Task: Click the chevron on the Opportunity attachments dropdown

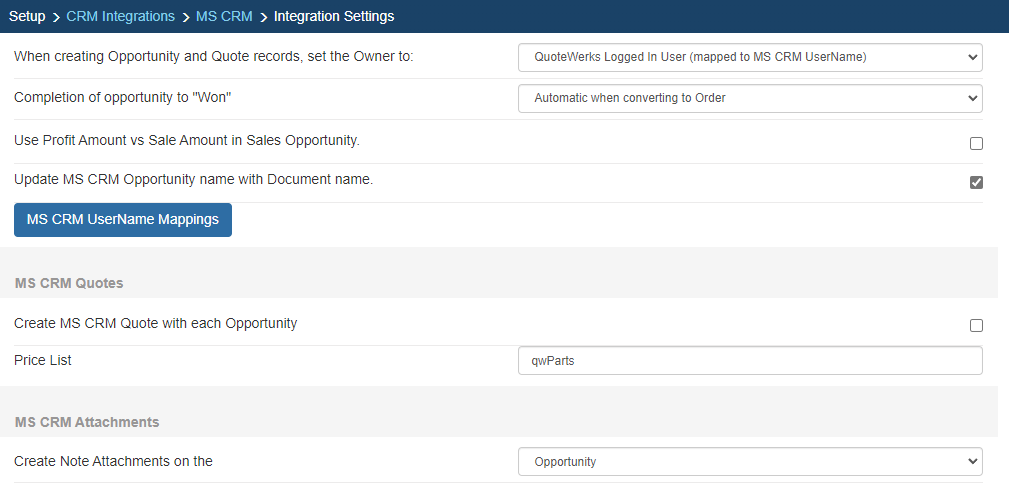Action: (972, 462)
